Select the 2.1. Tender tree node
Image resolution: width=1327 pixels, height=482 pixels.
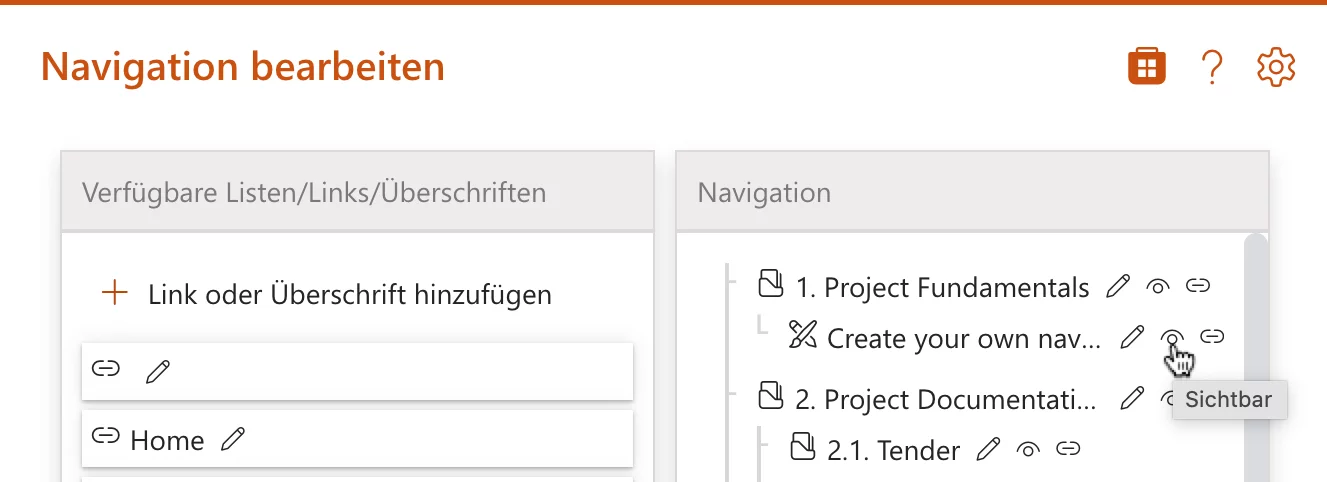[893, 451]
